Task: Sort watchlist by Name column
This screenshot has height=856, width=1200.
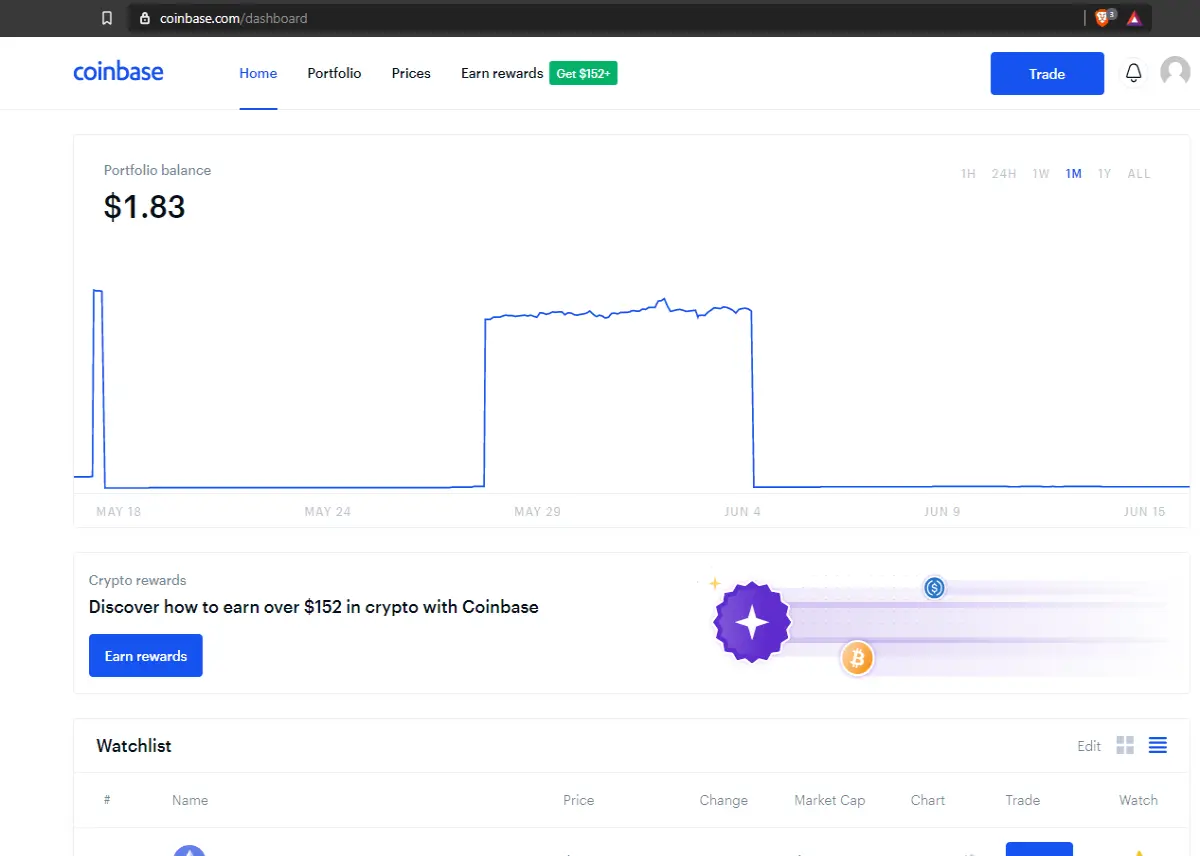Action: [x=190, y=800]
